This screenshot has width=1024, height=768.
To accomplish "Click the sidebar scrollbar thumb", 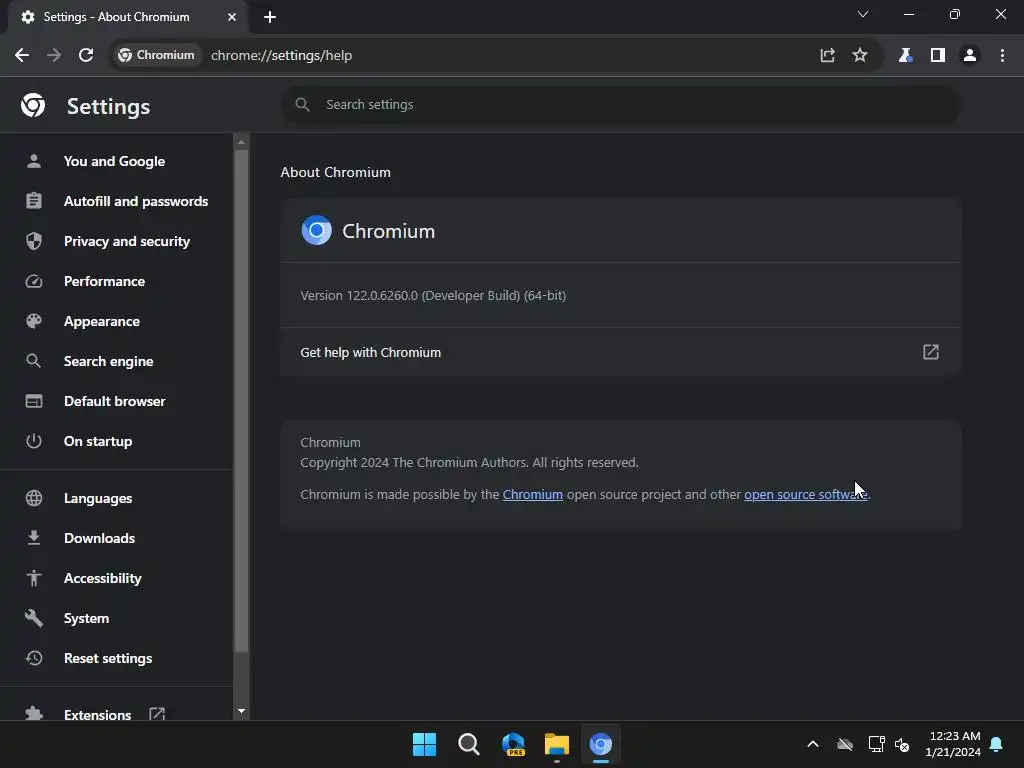I will [241, 401].
